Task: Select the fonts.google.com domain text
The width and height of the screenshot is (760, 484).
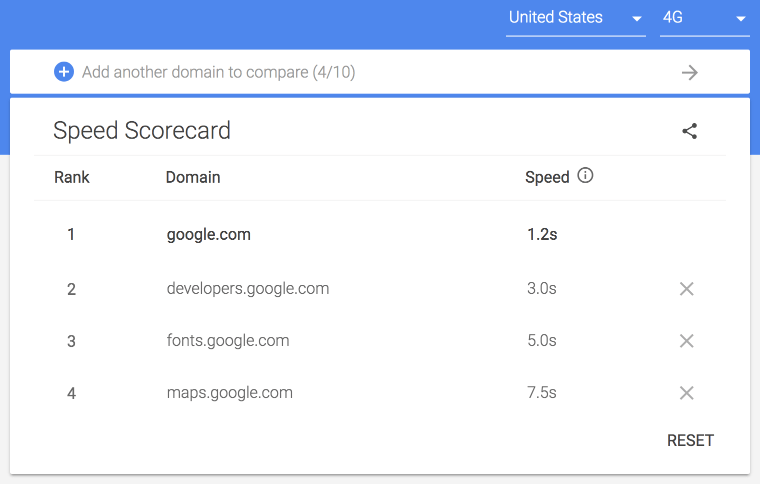Action: pos(228,341)
